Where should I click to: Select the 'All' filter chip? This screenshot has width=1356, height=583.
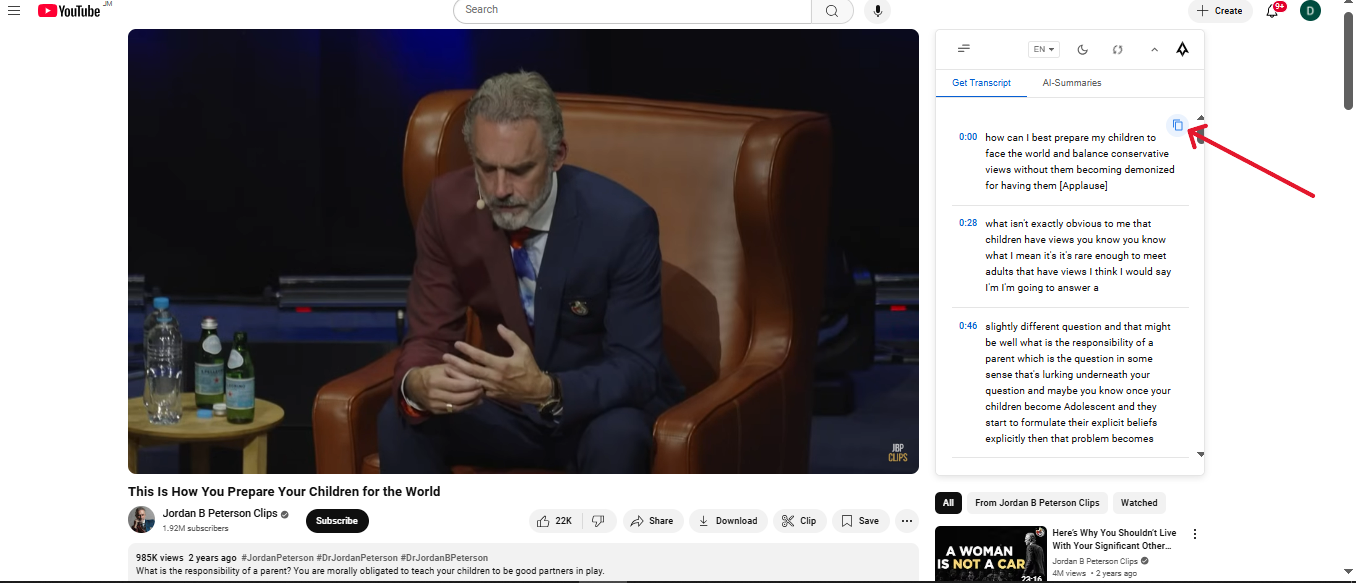pos(948,503)
